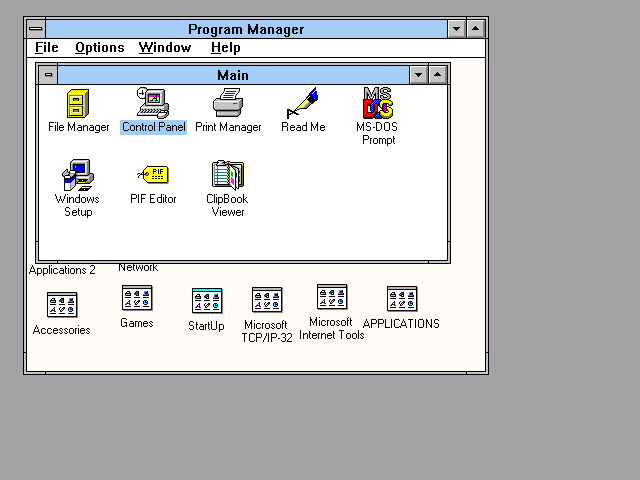Select the Games program group icon
This screenshot has height=480, width=640.
click(x=137, y=298)
